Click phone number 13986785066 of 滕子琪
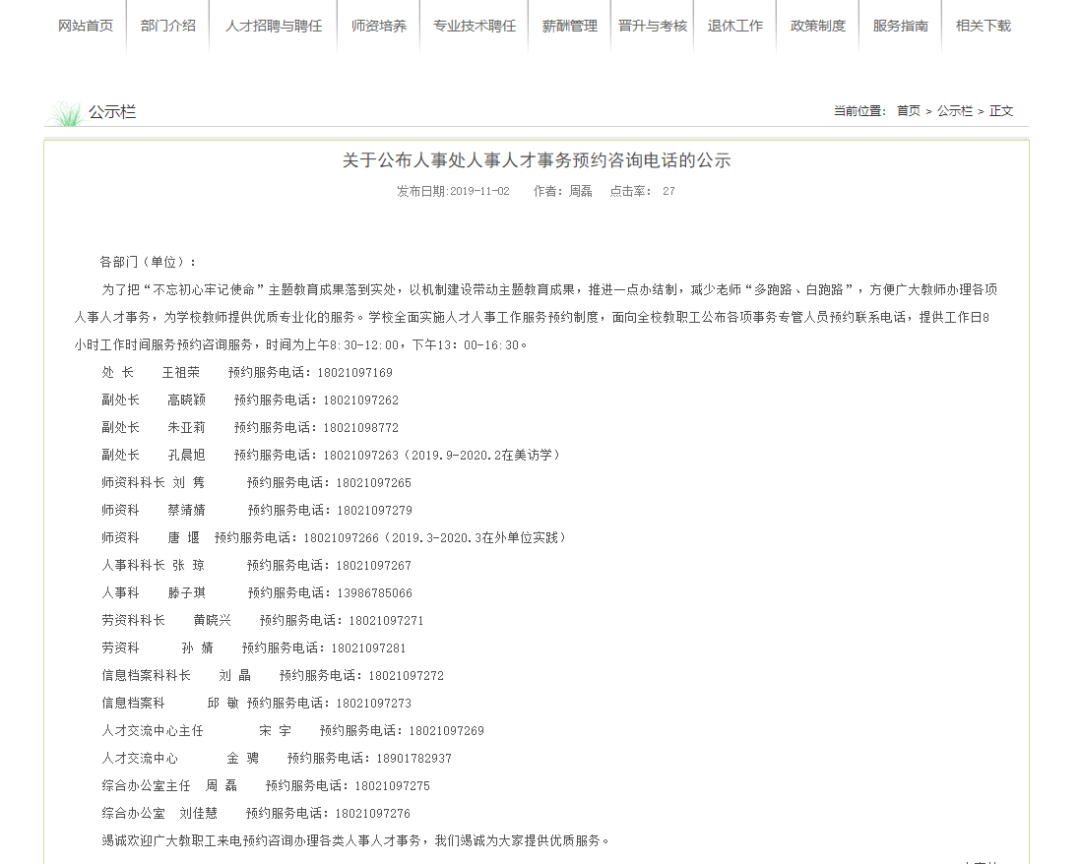 click(x=375, y=593)
